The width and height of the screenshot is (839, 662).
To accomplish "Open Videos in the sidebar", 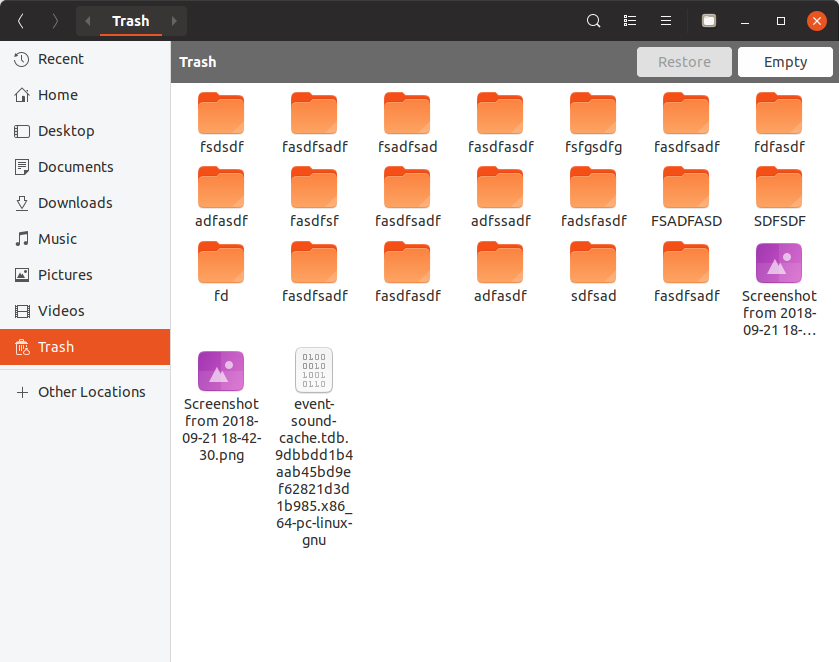I will [x=85, y=311].
